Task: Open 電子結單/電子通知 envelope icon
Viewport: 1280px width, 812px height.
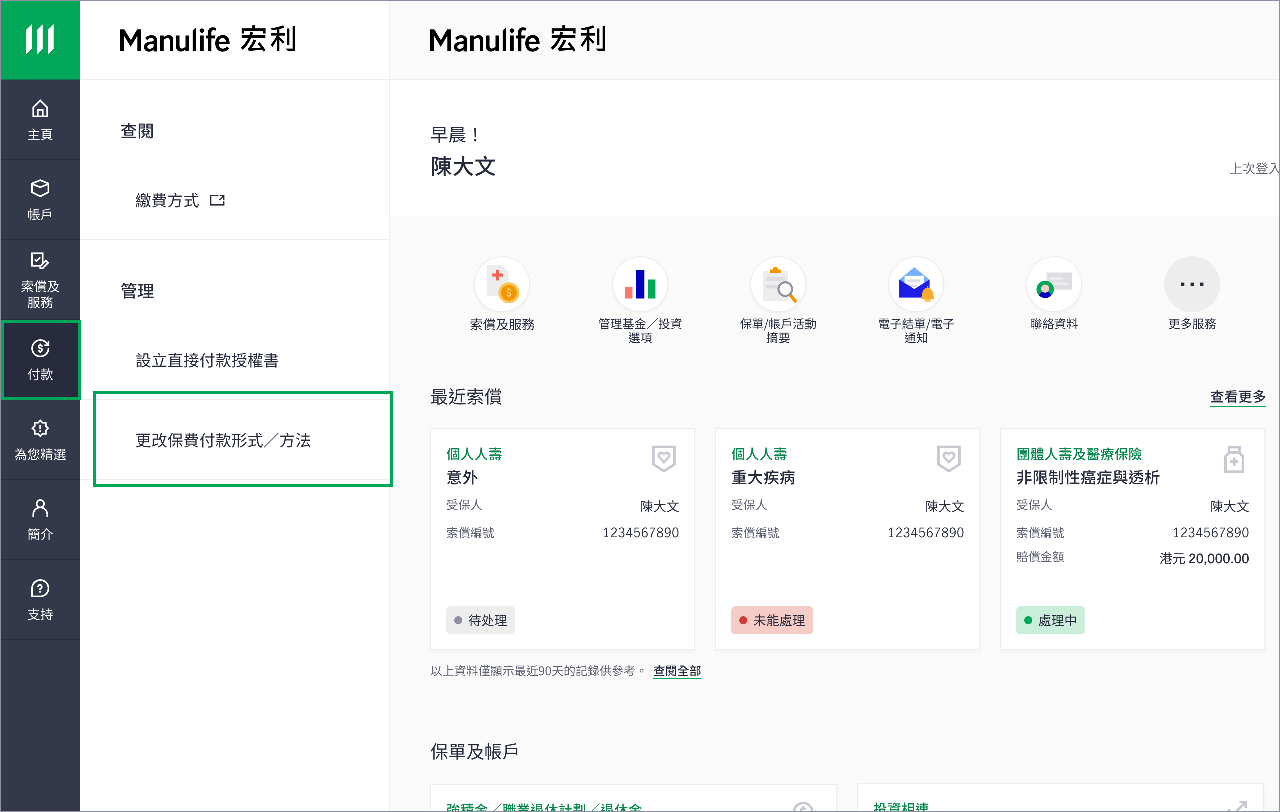Action: click(x=916, y=285)
